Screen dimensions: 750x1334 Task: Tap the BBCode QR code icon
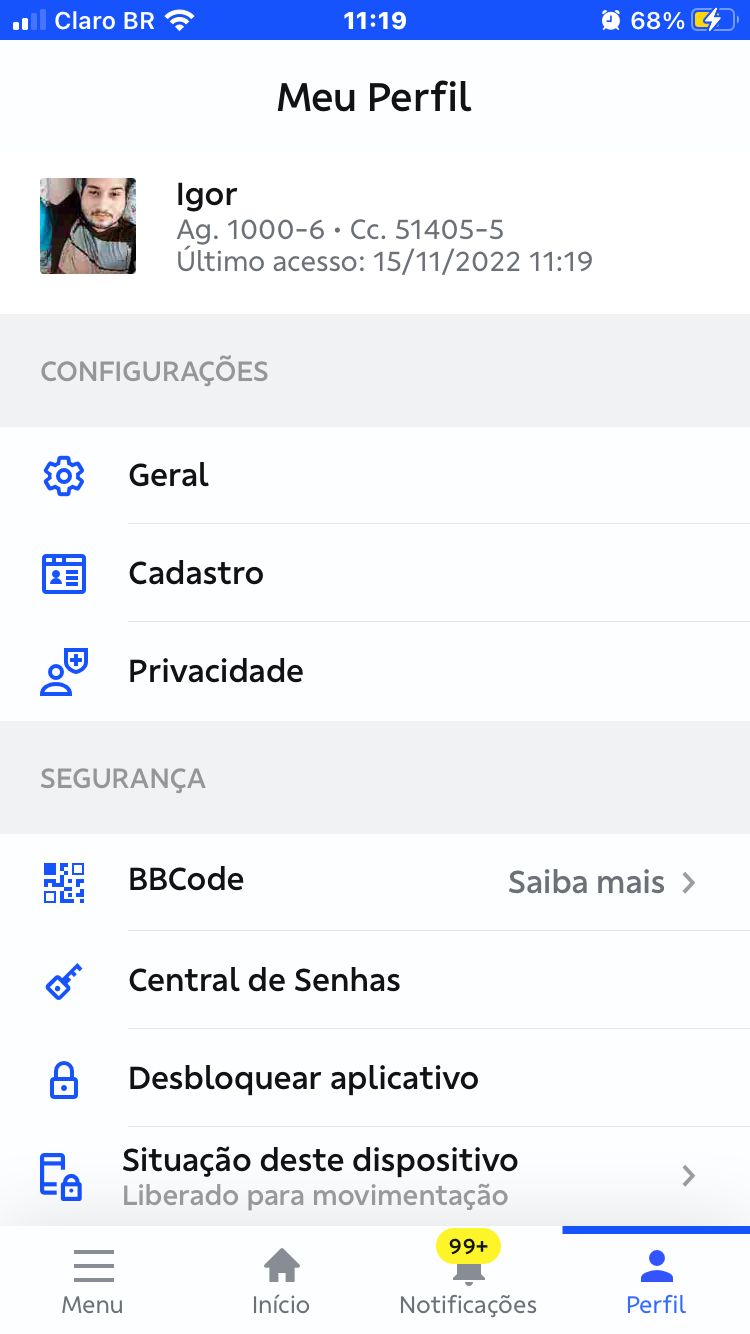coord(64,882)
